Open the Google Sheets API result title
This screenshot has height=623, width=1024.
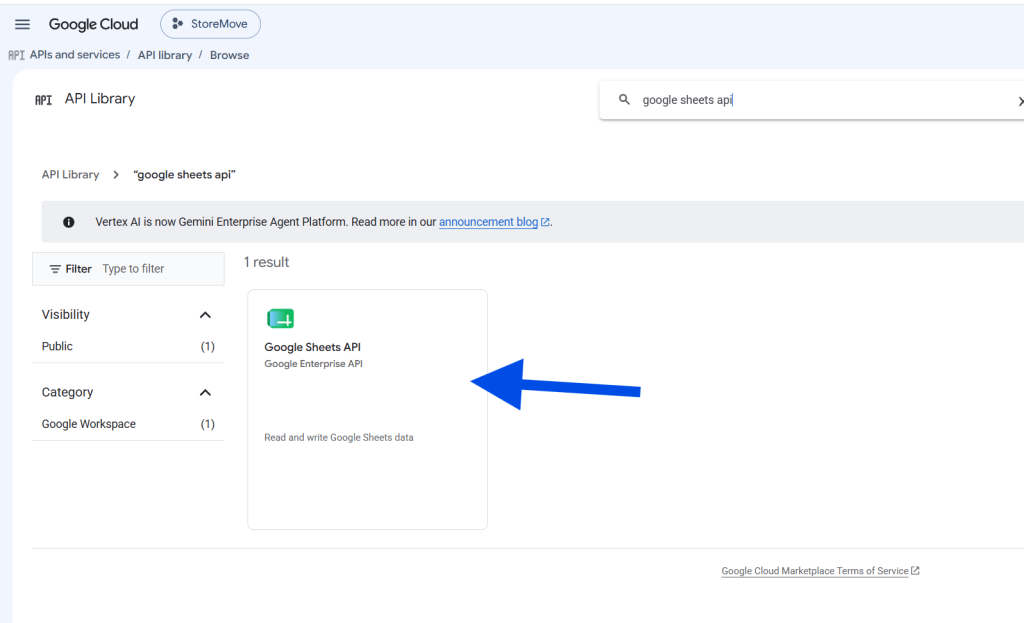(x=312, y=347)
